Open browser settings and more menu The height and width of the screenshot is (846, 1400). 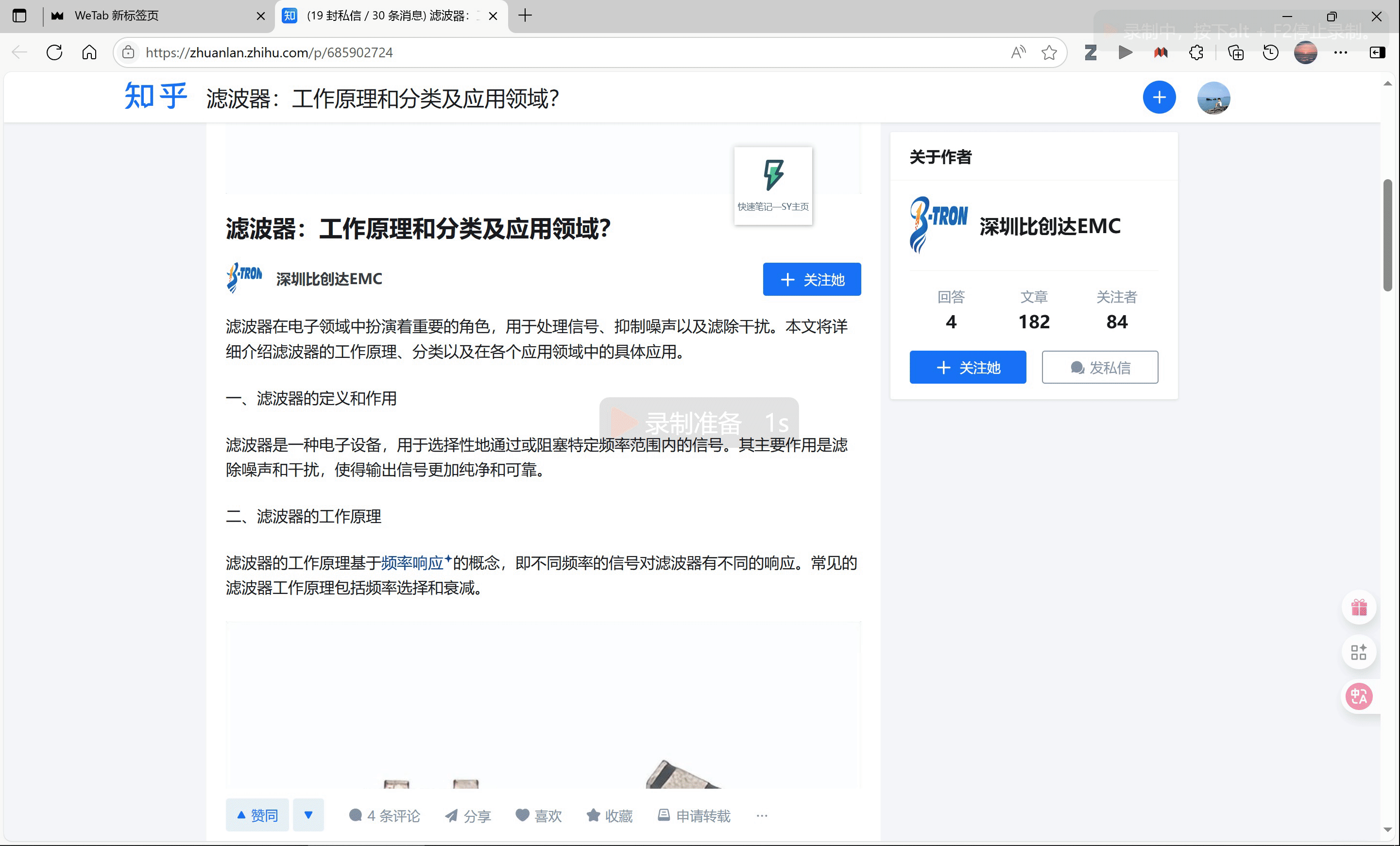pyautogui.click(x=1340, y=52)
